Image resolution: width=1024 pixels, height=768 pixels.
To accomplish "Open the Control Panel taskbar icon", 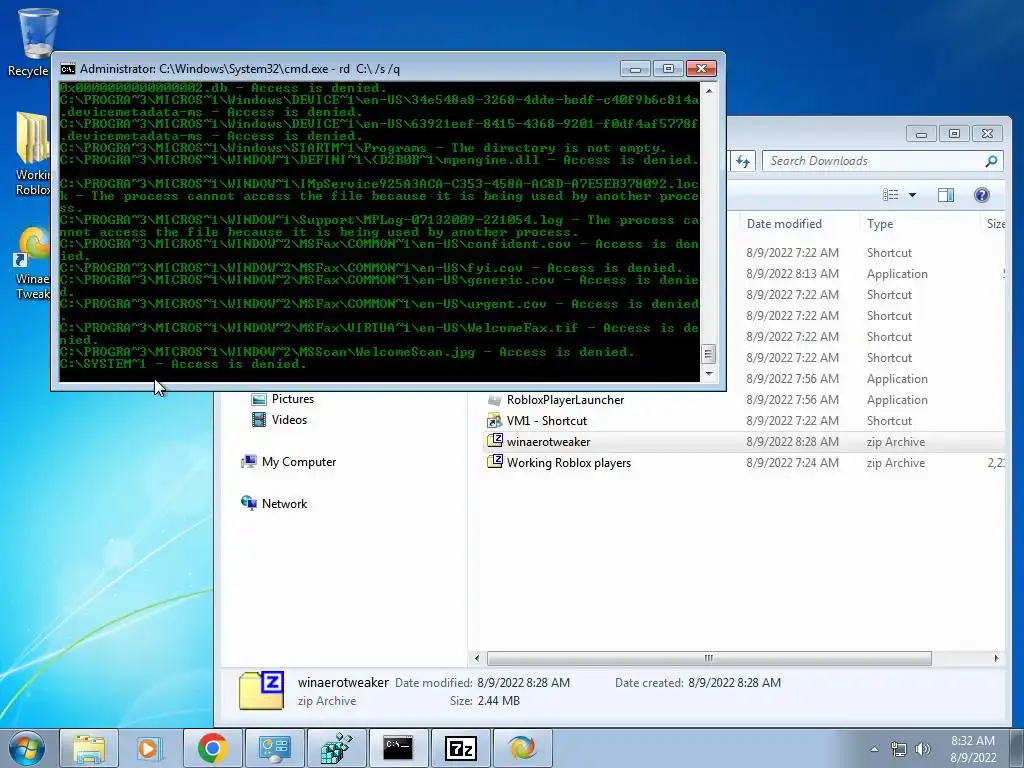I will pos(274,748).
